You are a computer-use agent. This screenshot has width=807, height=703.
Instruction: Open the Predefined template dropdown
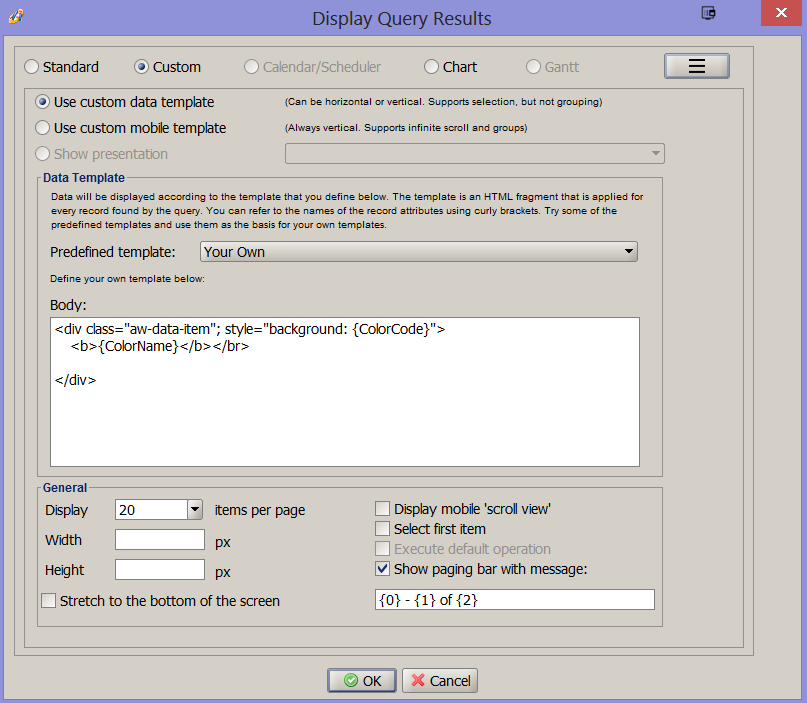418,252
